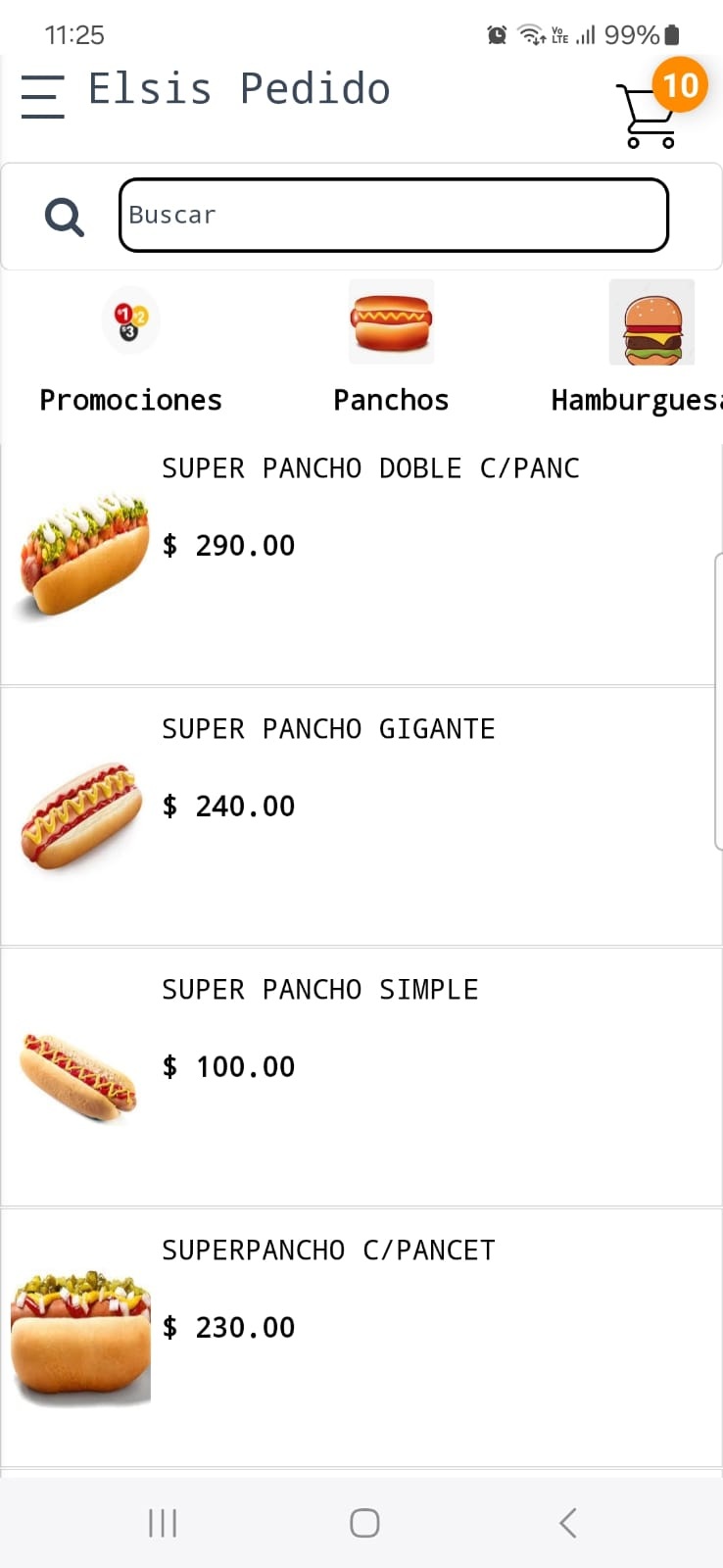Image resolution: width=723 pixels, height=1568 pixels.
Task: Open the shopping cart icon
Action: 647,118
